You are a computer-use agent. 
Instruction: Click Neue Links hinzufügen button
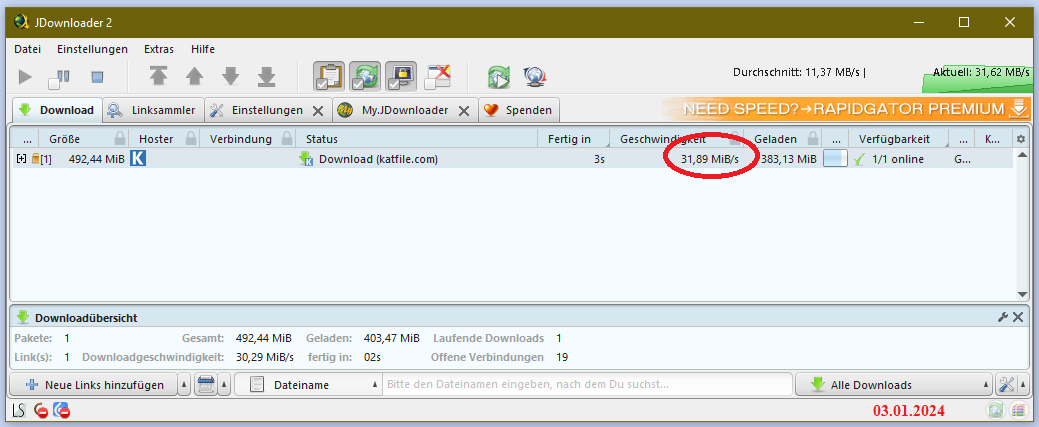(x=93, y=385)
